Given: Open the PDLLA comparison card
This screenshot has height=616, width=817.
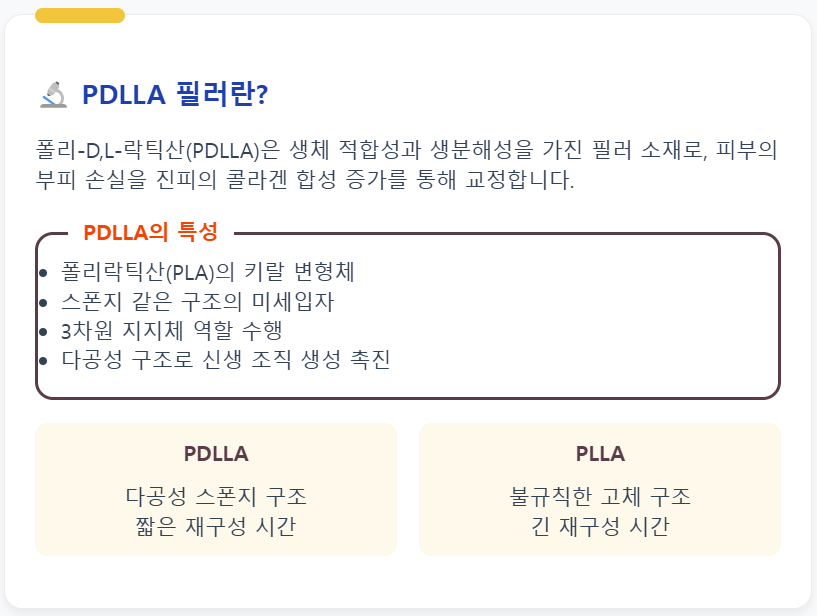Looking at the screenshot, I should 216,489.
